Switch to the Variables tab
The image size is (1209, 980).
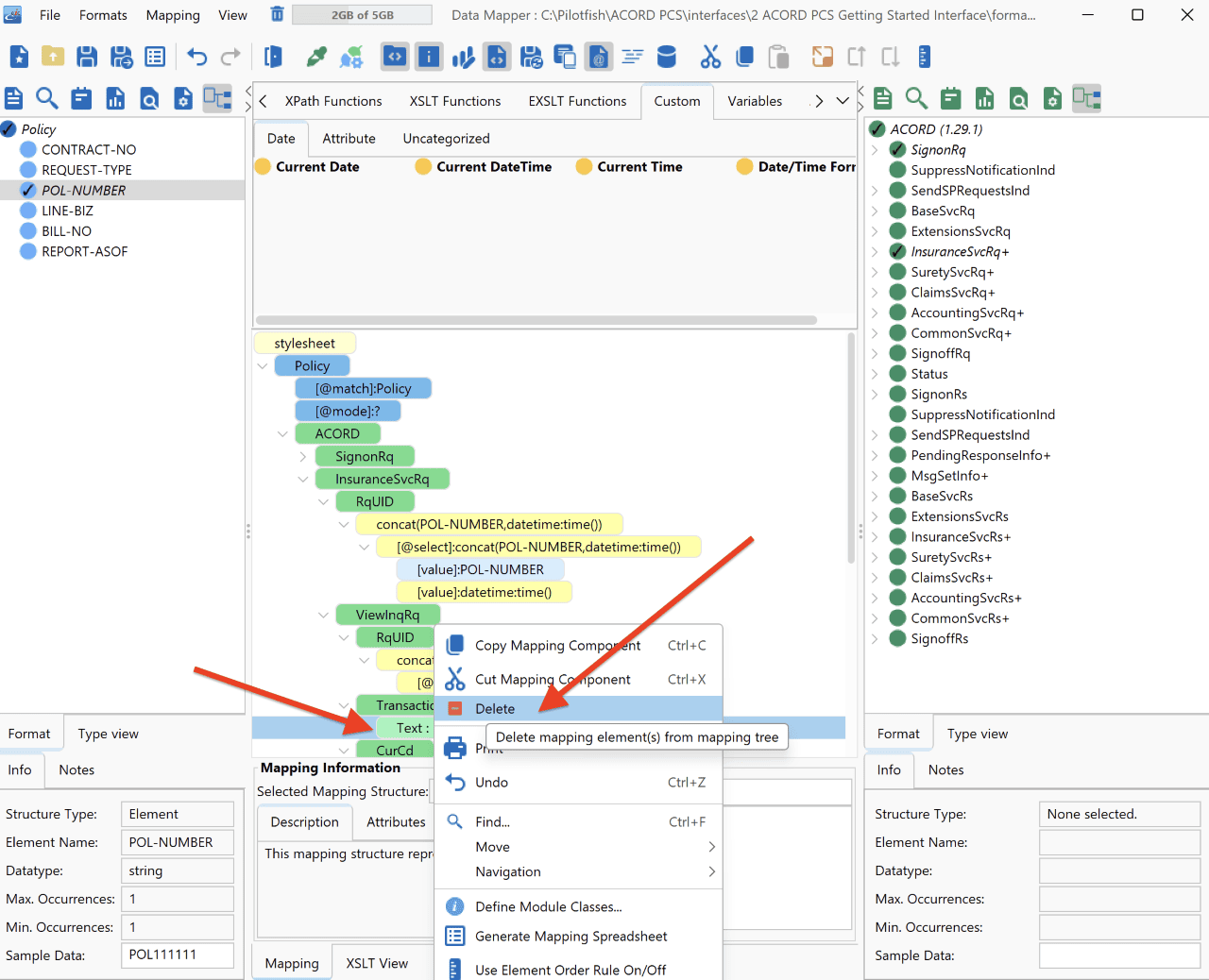(x=755, y=101)
